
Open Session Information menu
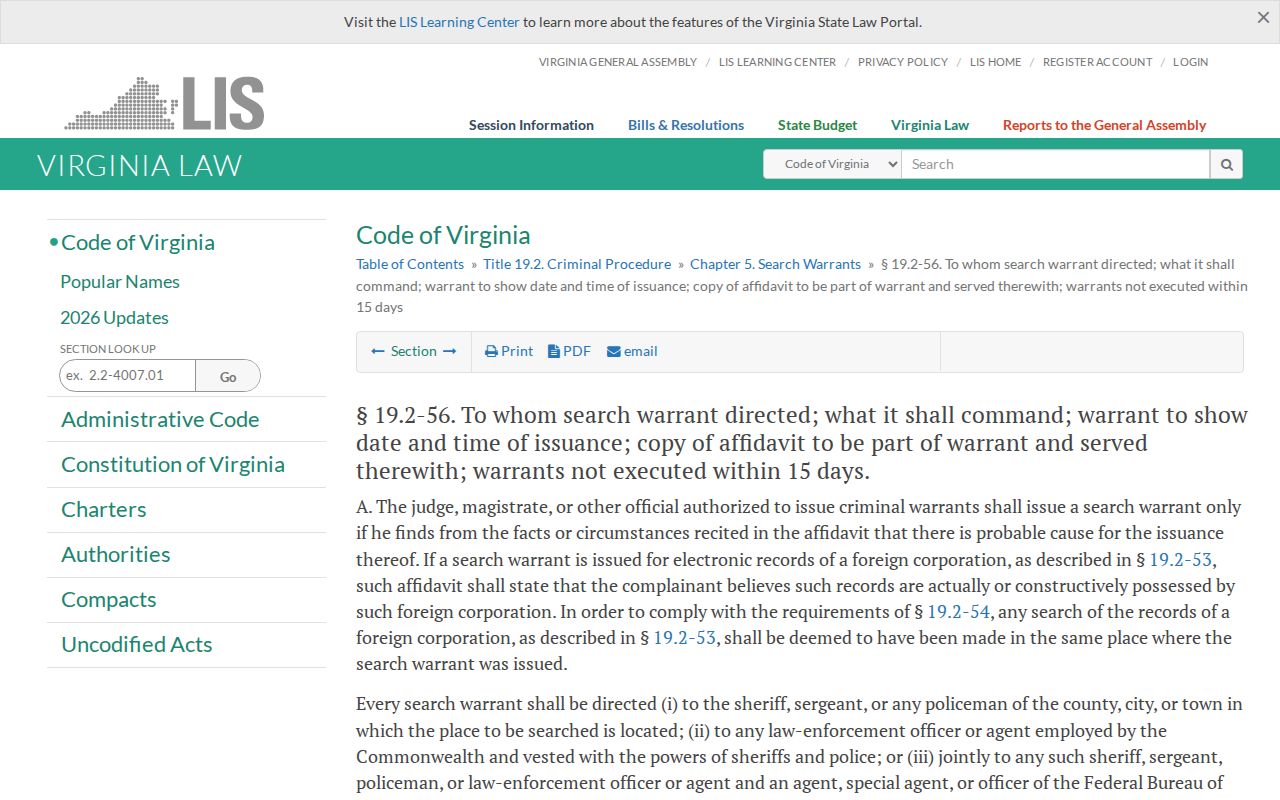[x=531, y=125]
